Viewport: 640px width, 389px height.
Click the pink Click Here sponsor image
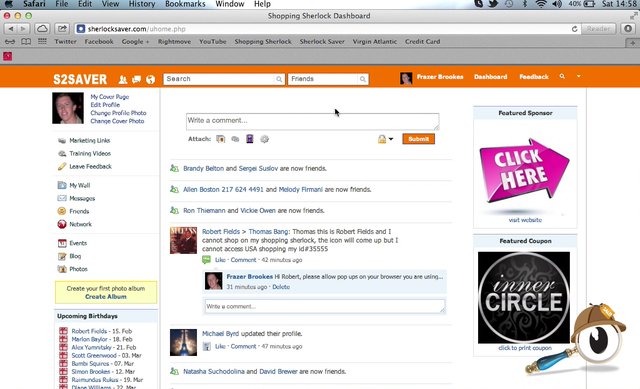point(524,171)
